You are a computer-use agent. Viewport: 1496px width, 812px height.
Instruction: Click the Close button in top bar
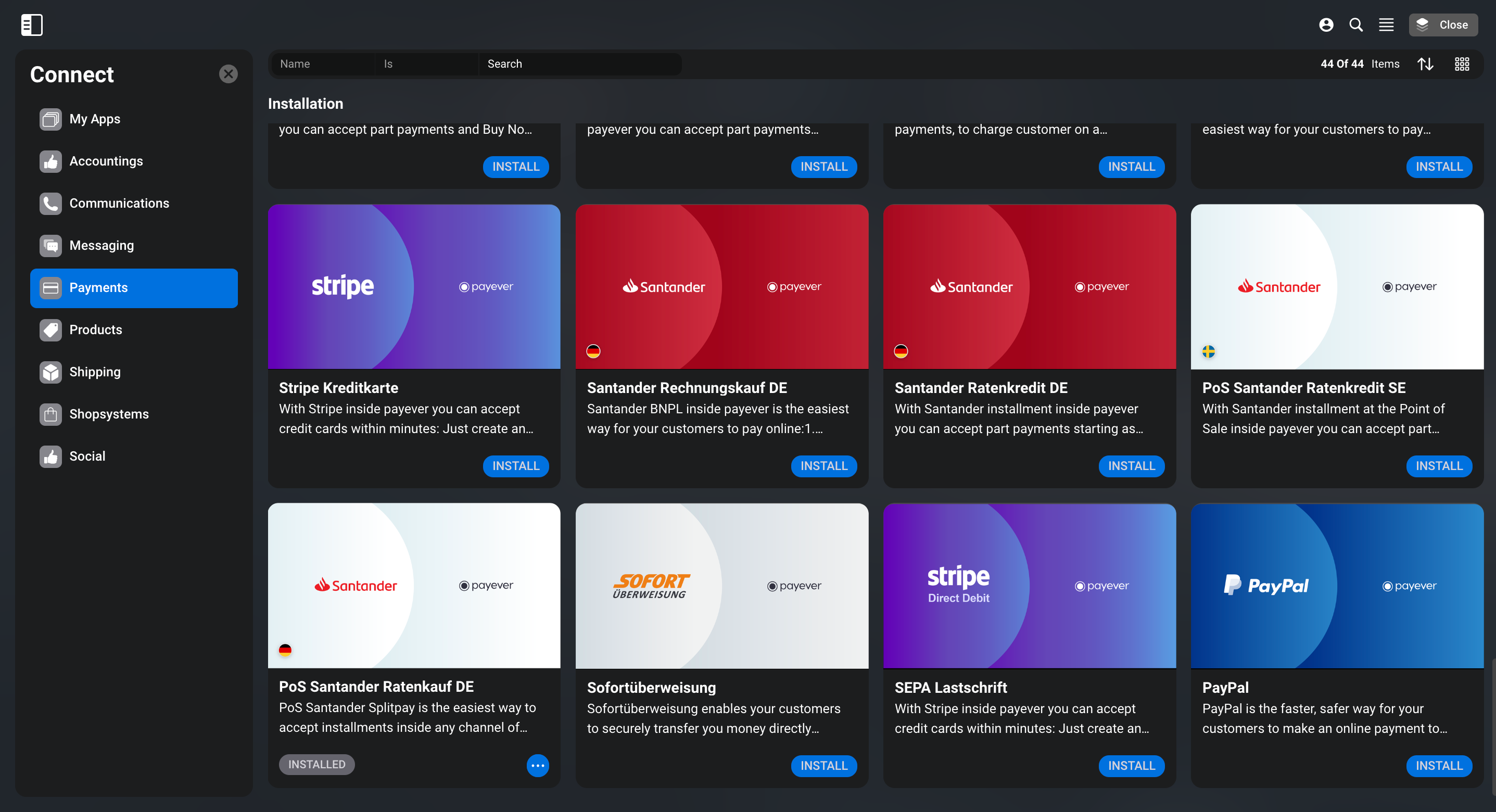(x=1443, y=25)
